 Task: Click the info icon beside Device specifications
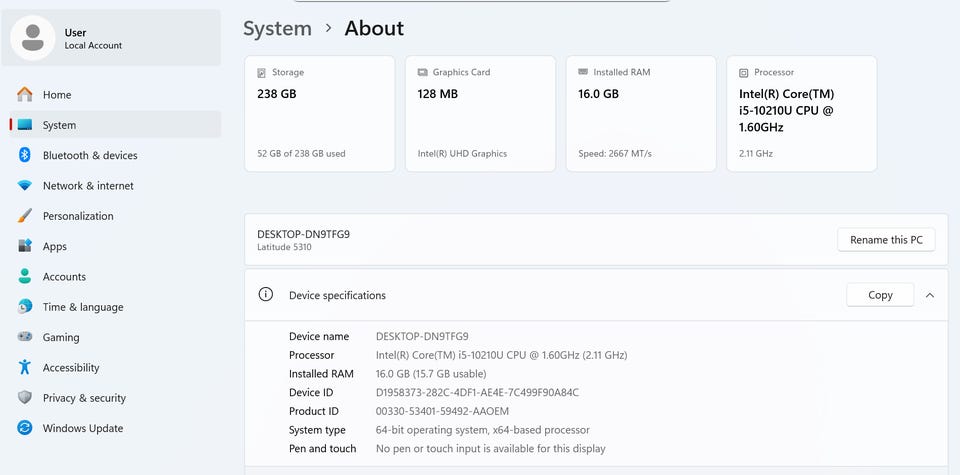[x=266, y=295]
